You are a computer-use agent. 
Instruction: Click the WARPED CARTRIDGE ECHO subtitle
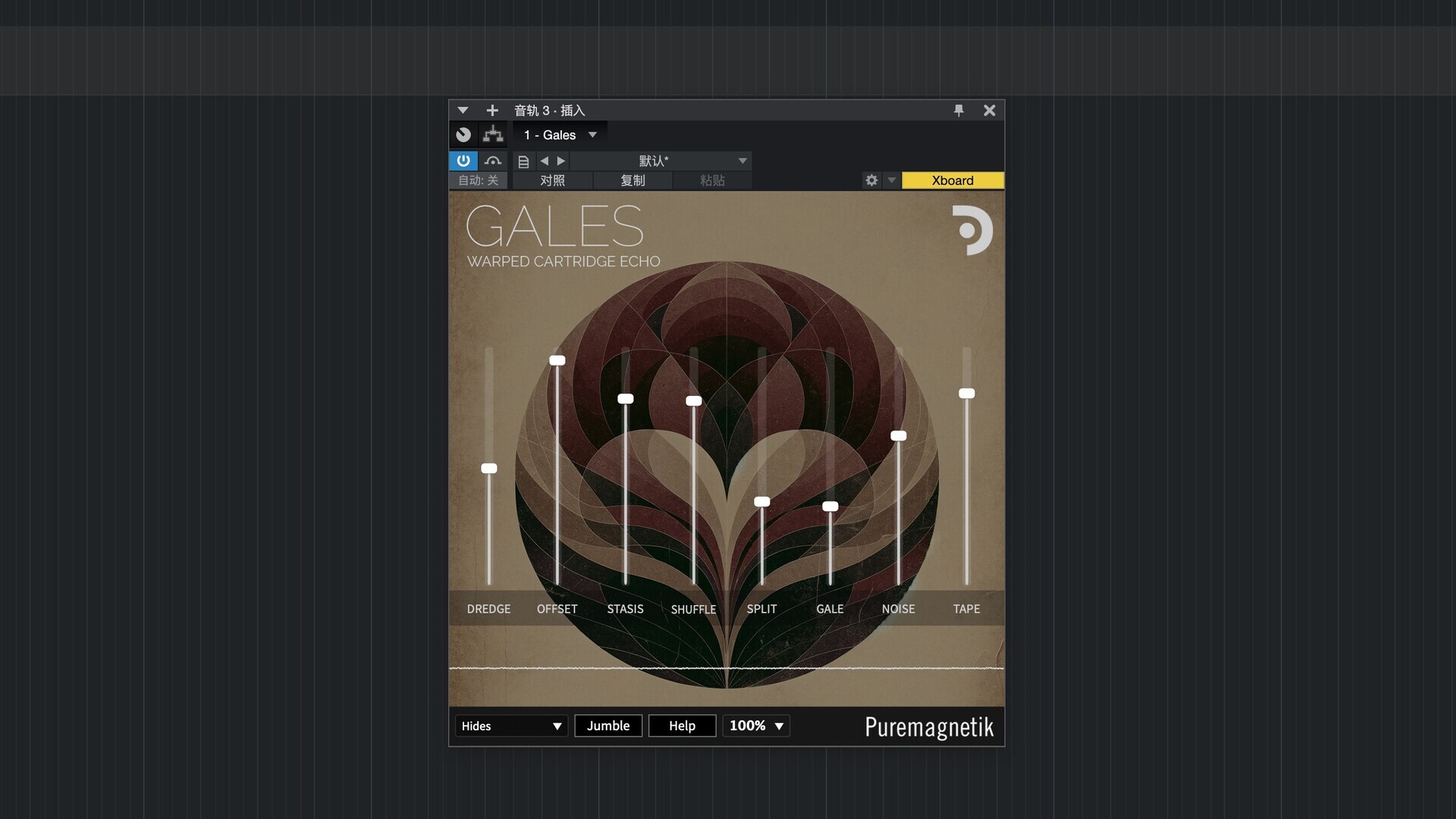[x=563, y=262]
